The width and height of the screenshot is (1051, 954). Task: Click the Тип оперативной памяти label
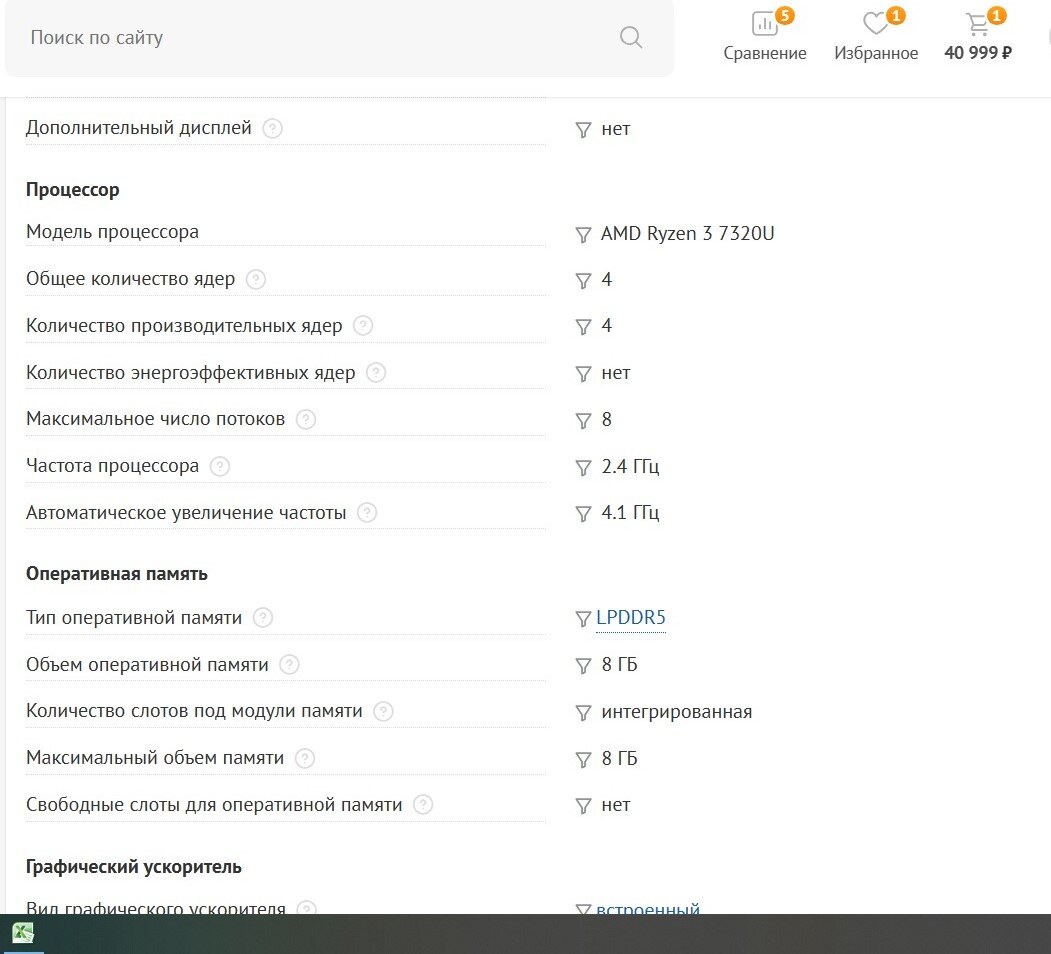click(133, 617)
